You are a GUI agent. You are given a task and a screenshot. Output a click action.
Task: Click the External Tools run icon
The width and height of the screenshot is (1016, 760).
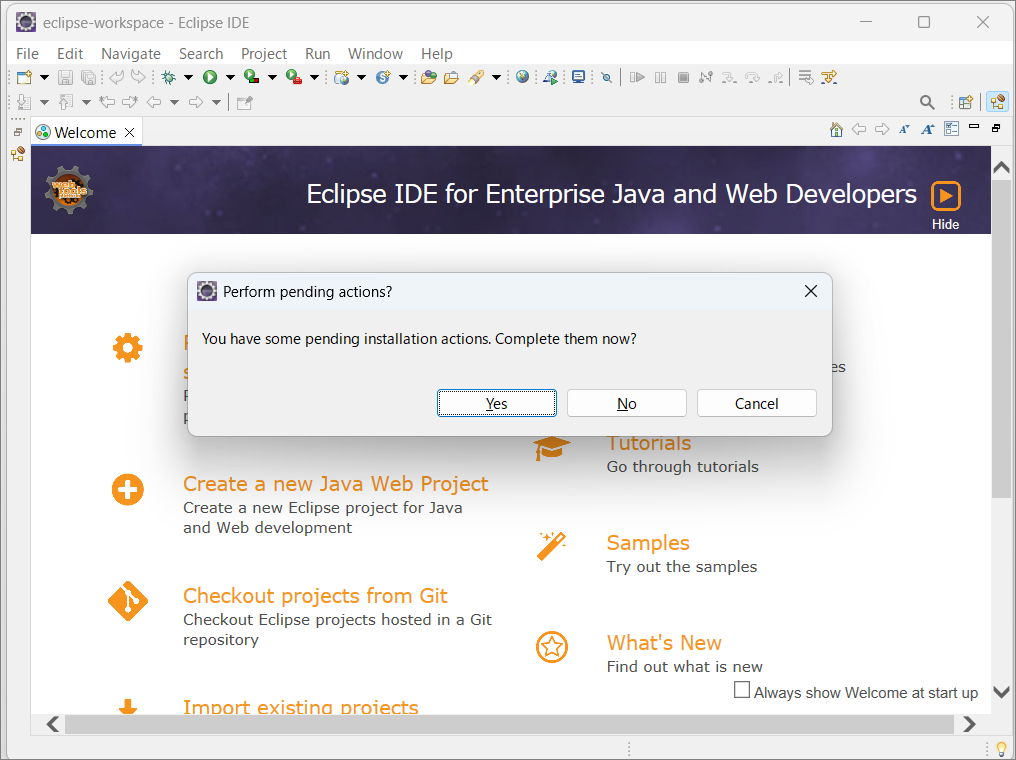(294, 78)
